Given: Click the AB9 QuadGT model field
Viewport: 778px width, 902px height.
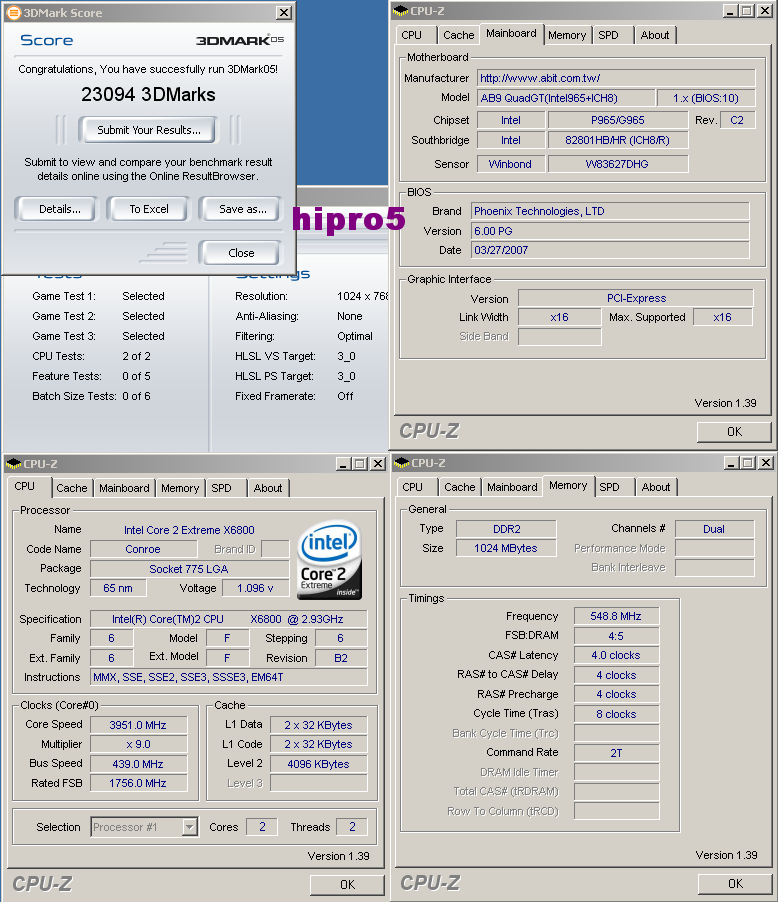Looking at the screenshot, I should pyautogui.click(x=566, y=98).
